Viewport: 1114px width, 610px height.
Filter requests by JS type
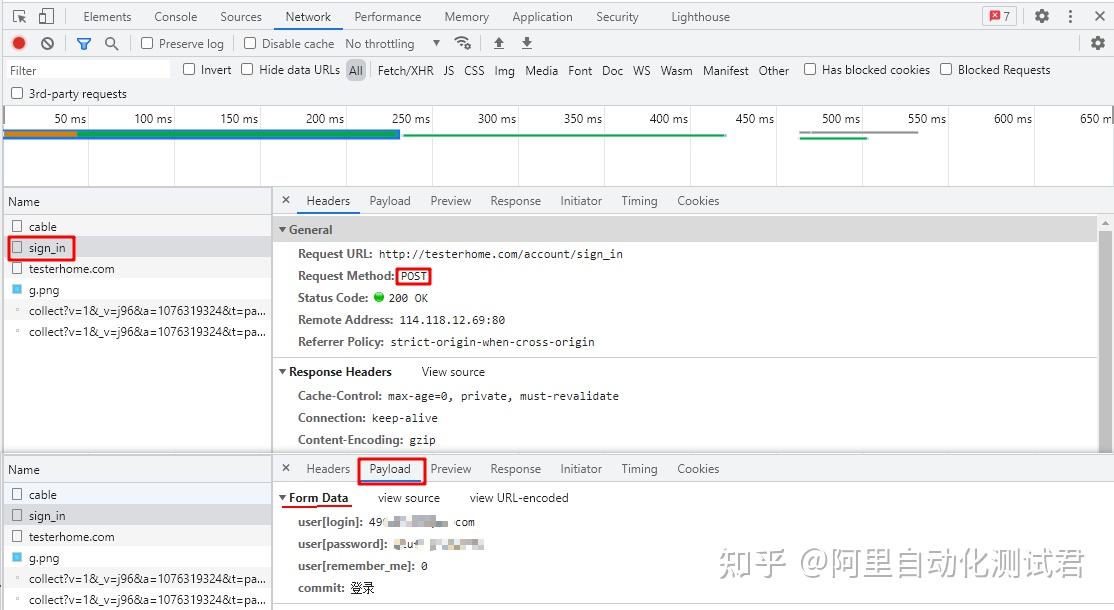pos(449,70)
